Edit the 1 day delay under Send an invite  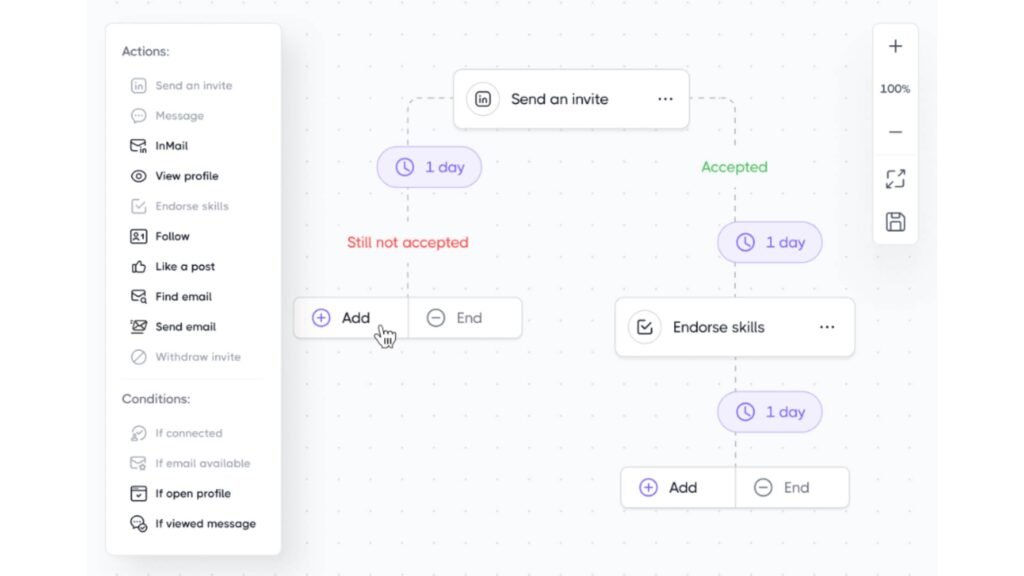(429, 167)
